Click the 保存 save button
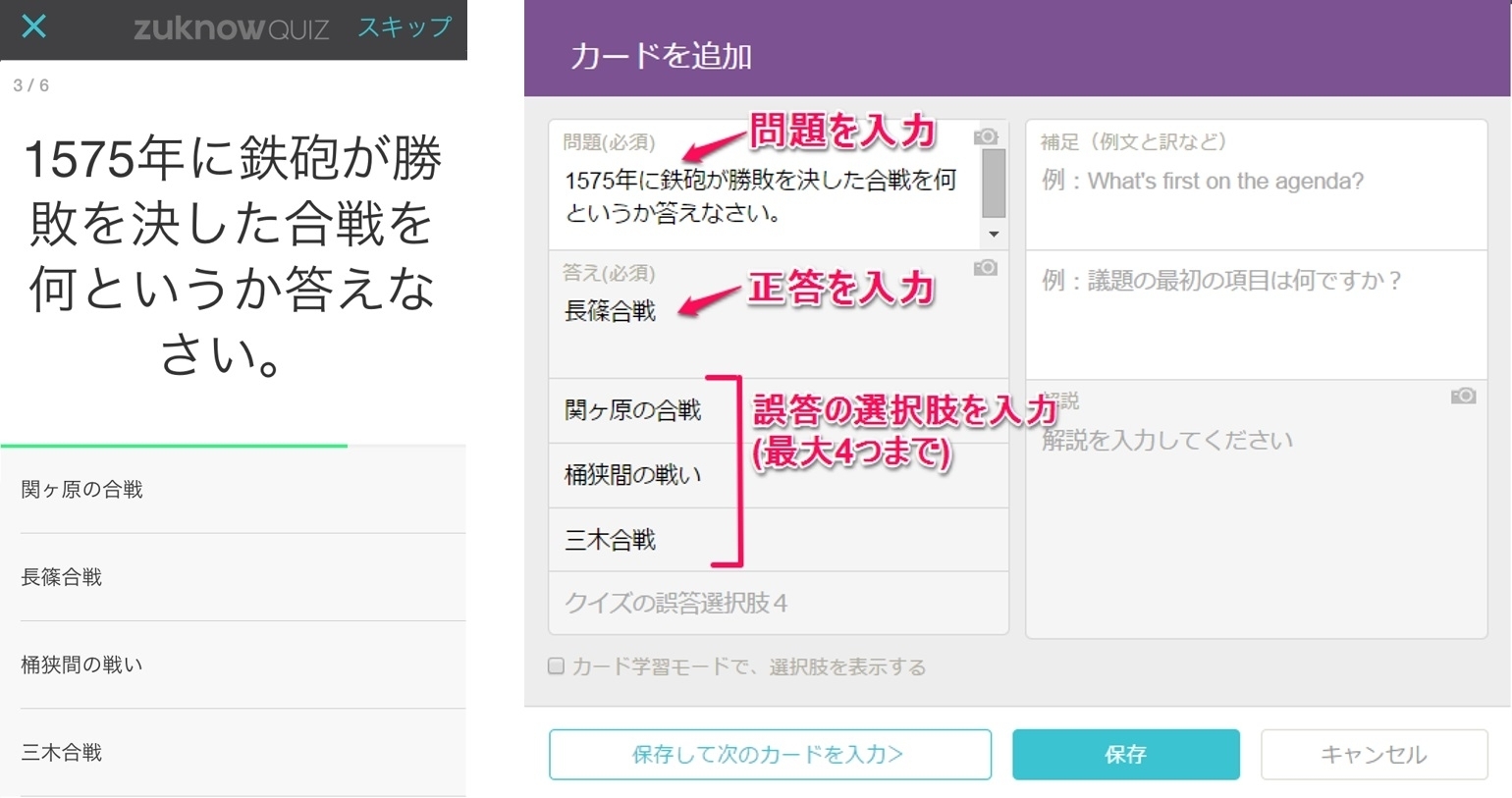Viewport: 1512px width, 798px height. (1125, 754)
